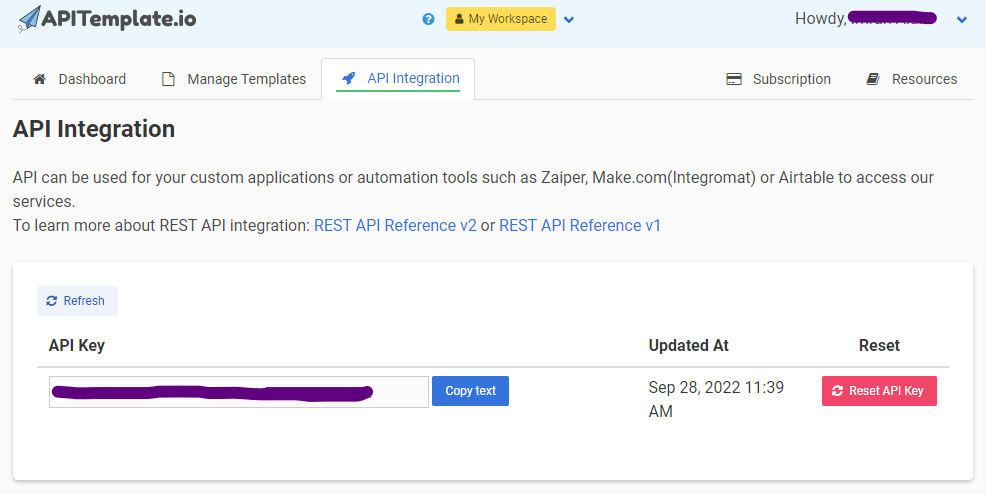The width and height of the screenshot is (986, 494).
Task: Click the Reset column header
Action: [879, 345]
